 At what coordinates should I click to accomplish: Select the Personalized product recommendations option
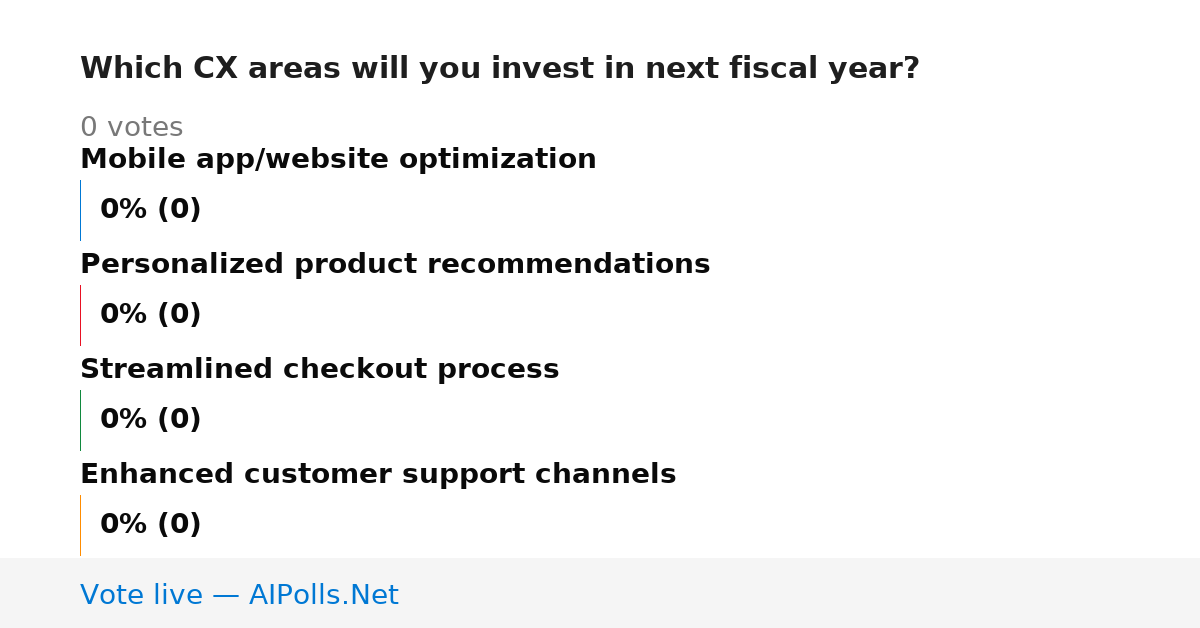click(395, 265)
